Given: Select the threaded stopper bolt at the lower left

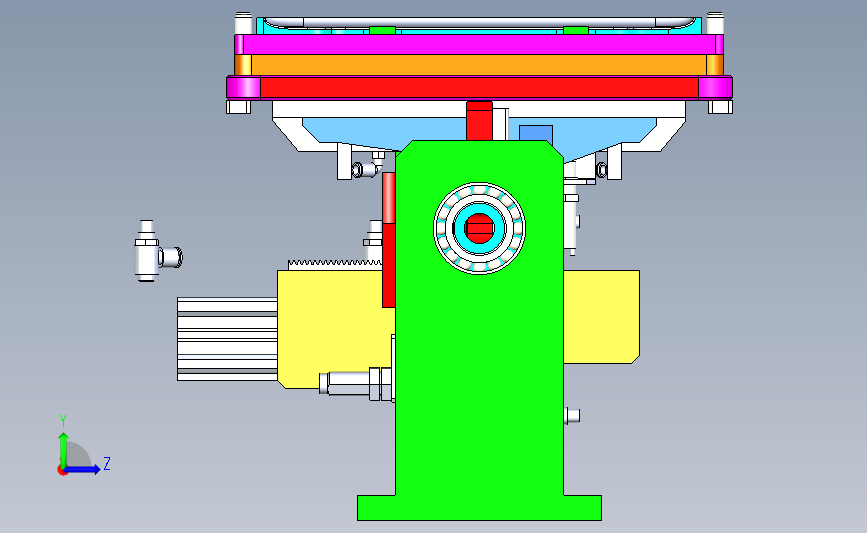Looking at the screenshot, I should click(x=356, y=383).
